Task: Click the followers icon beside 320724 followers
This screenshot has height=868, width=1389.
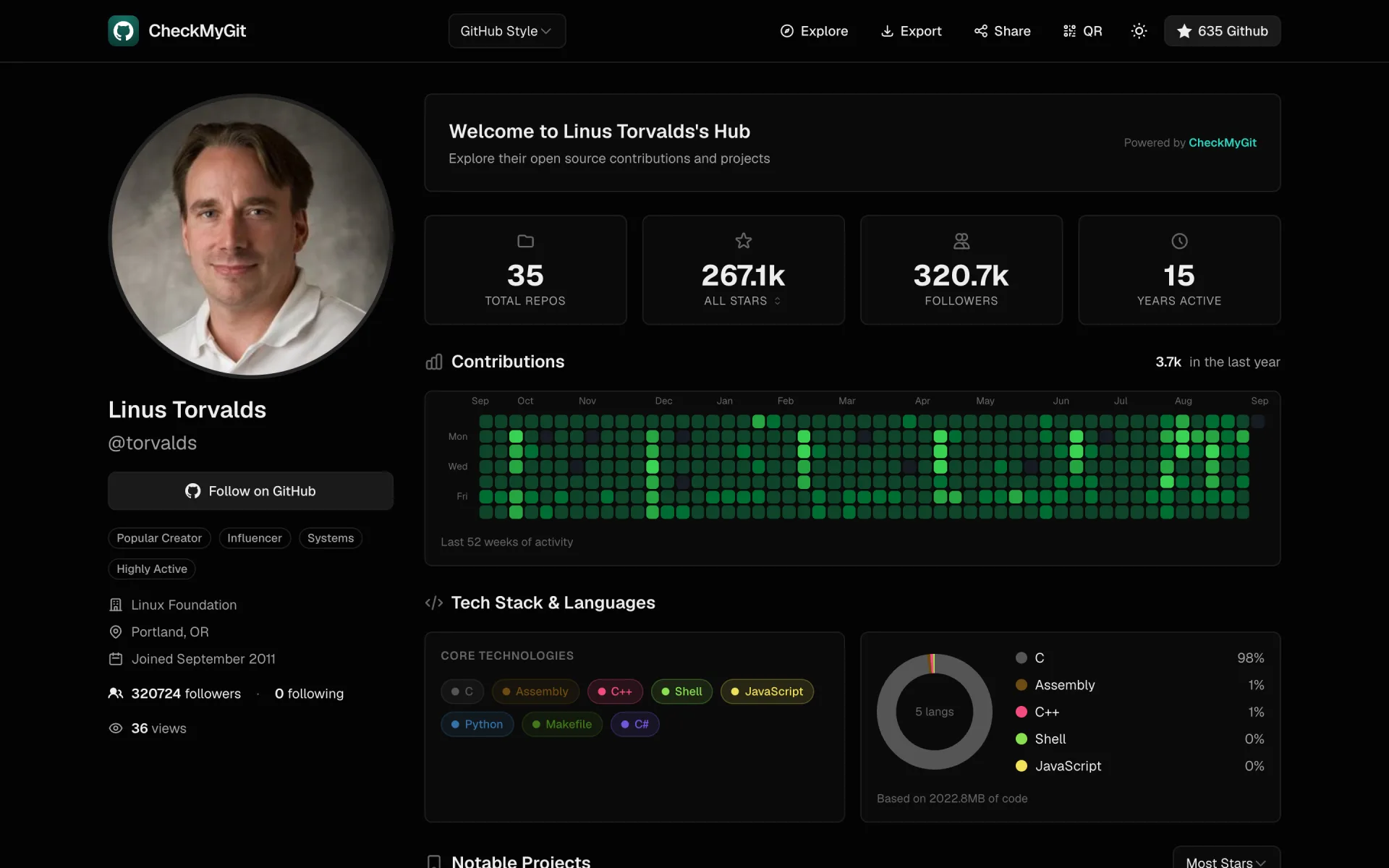Action: [x=116, y=694]
